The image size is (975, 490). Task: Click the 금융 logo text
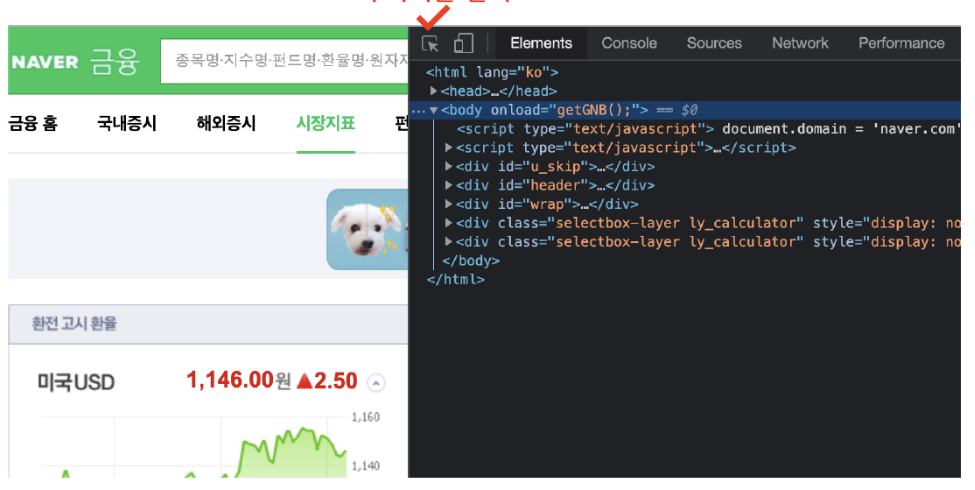tap(114, 62)
